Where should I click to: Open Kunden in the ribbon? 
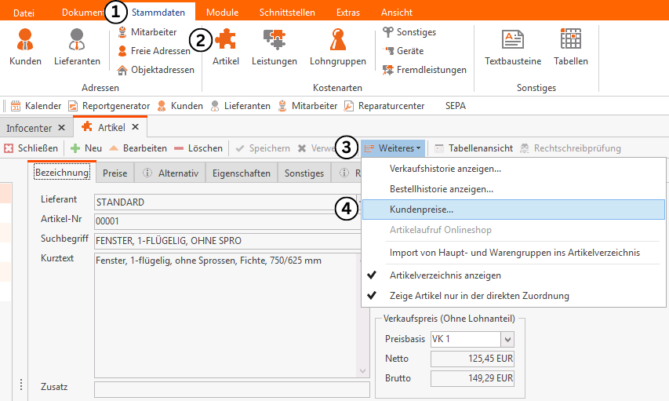[x=25, y=48]
